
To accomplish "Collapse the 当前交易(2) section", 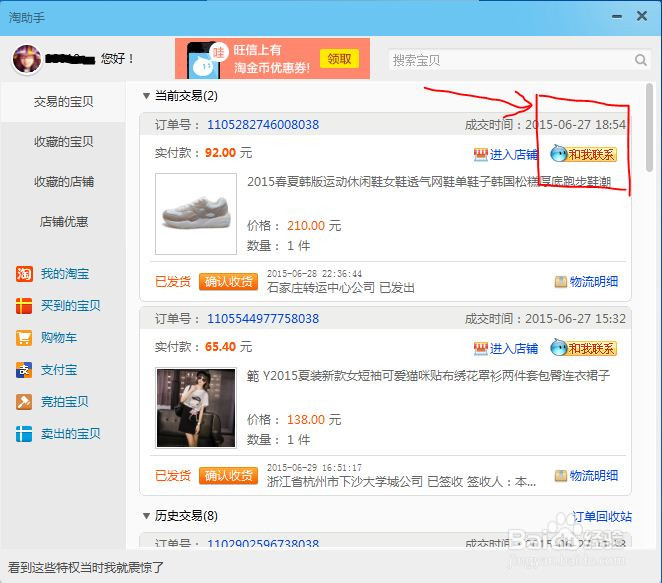I will 147,96.
